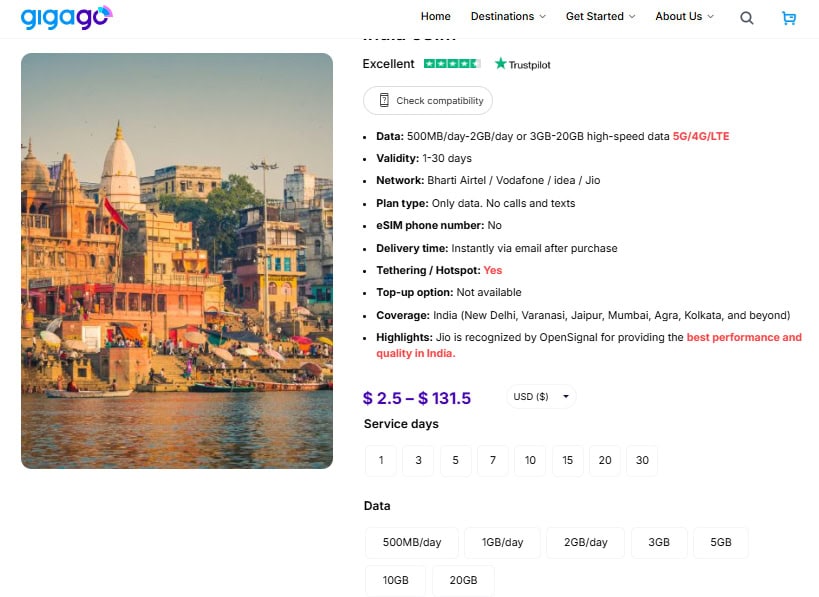Select 7 service days
The width and height of the screenshot is (819, 597).
click(493, 460)
